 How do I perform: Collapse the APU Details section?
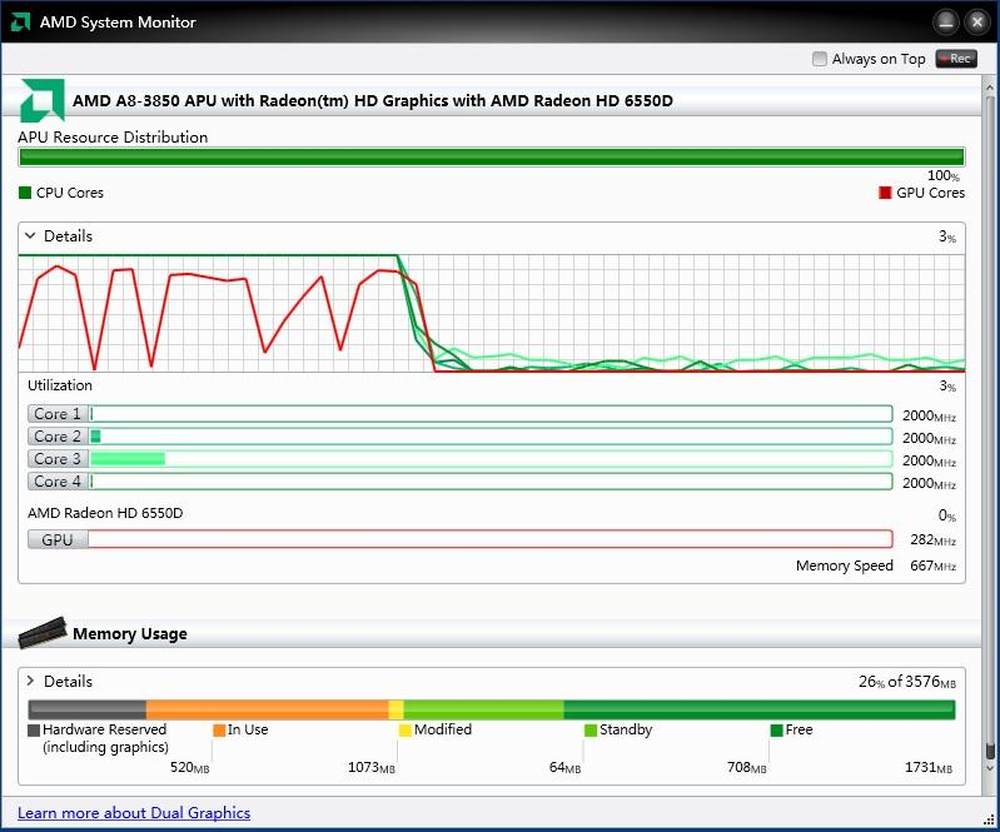click(30, 236)
